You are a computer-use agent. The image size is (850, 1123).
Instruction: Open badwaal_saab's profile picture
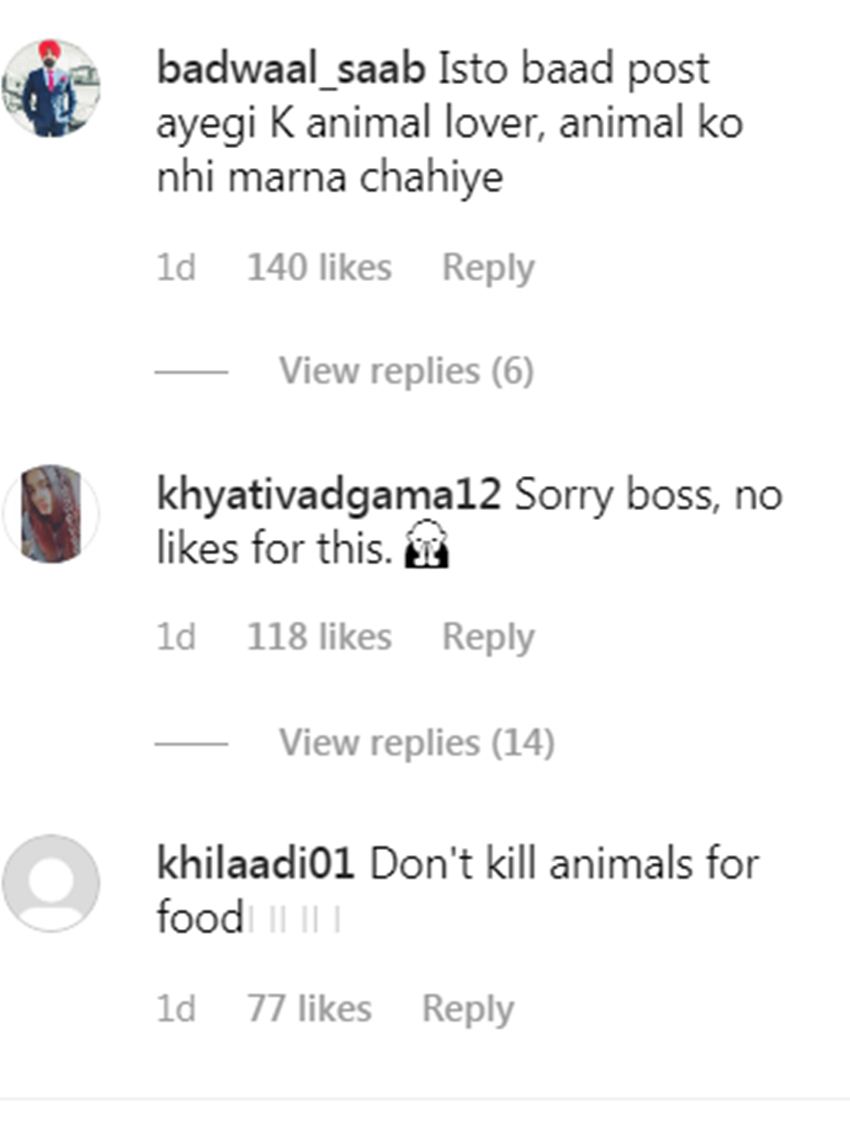(x=50, y=88)
